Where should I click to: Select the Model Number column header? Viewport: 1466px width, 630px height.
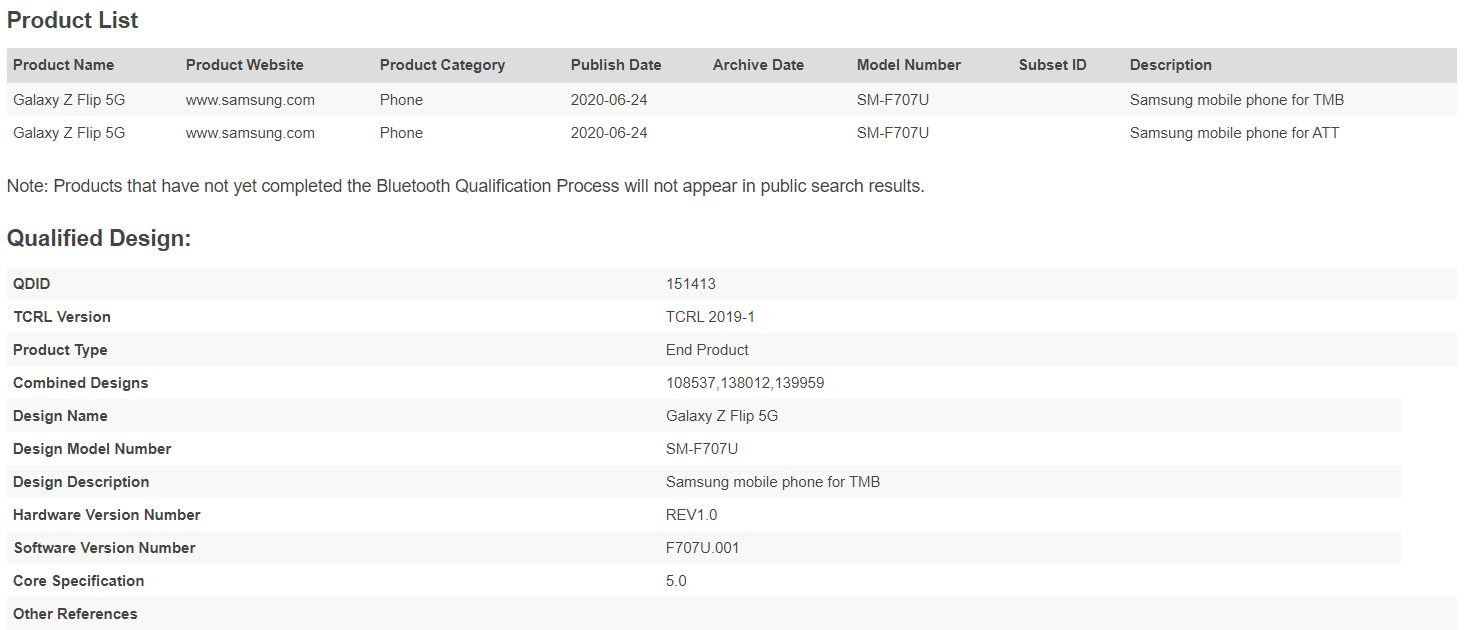908,65
